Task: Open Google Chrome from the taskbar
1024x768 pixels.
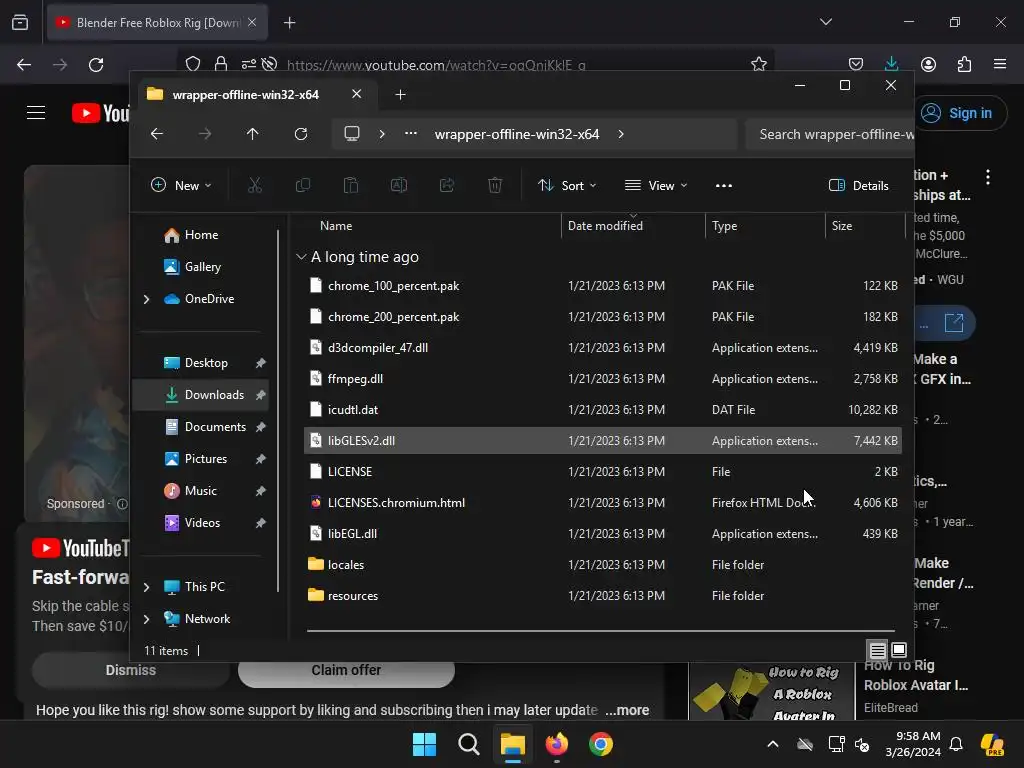Action: [601, 744]
